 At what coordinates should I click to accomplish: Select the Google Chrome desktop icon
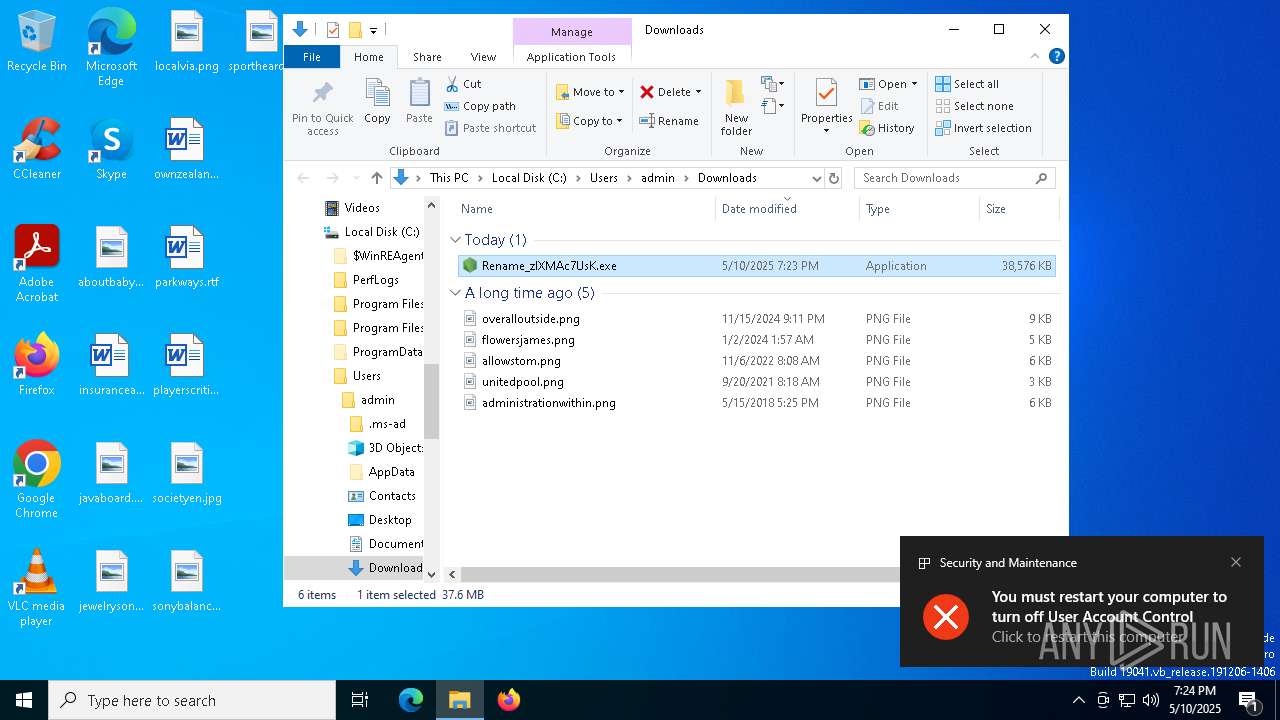point(37,480)
